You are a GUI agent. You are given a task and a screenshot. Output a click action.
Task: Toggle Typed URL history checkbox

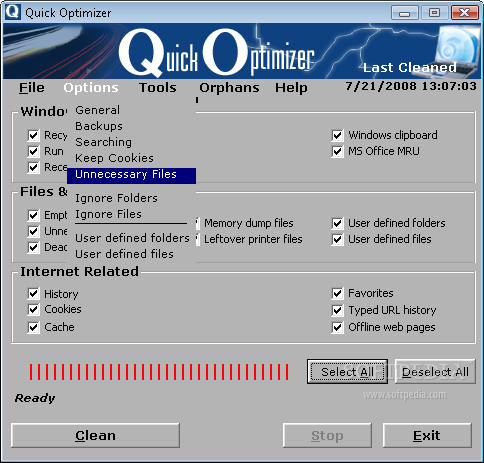337,310
